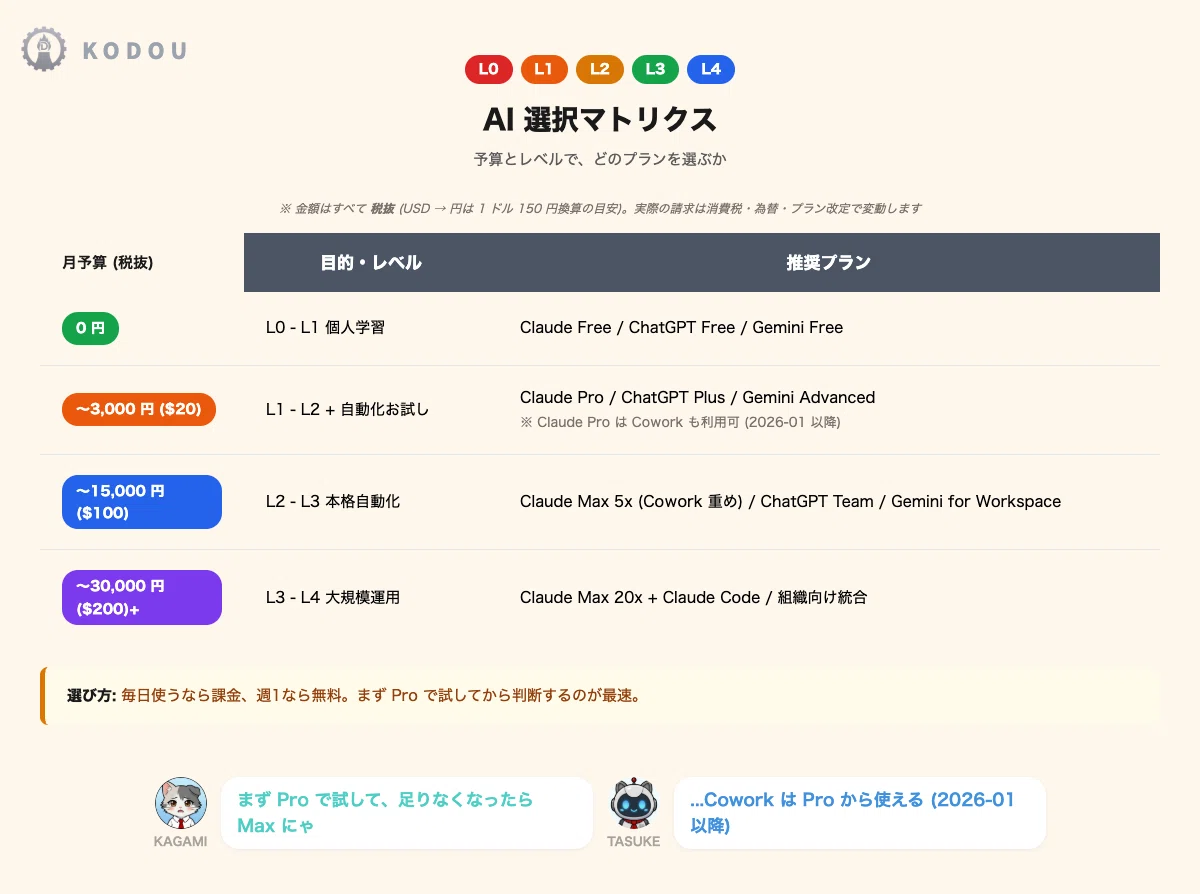1200x894 pixels.
Task: Click the L0 - L1 個人学習 cell
Action: coord(325,328)
